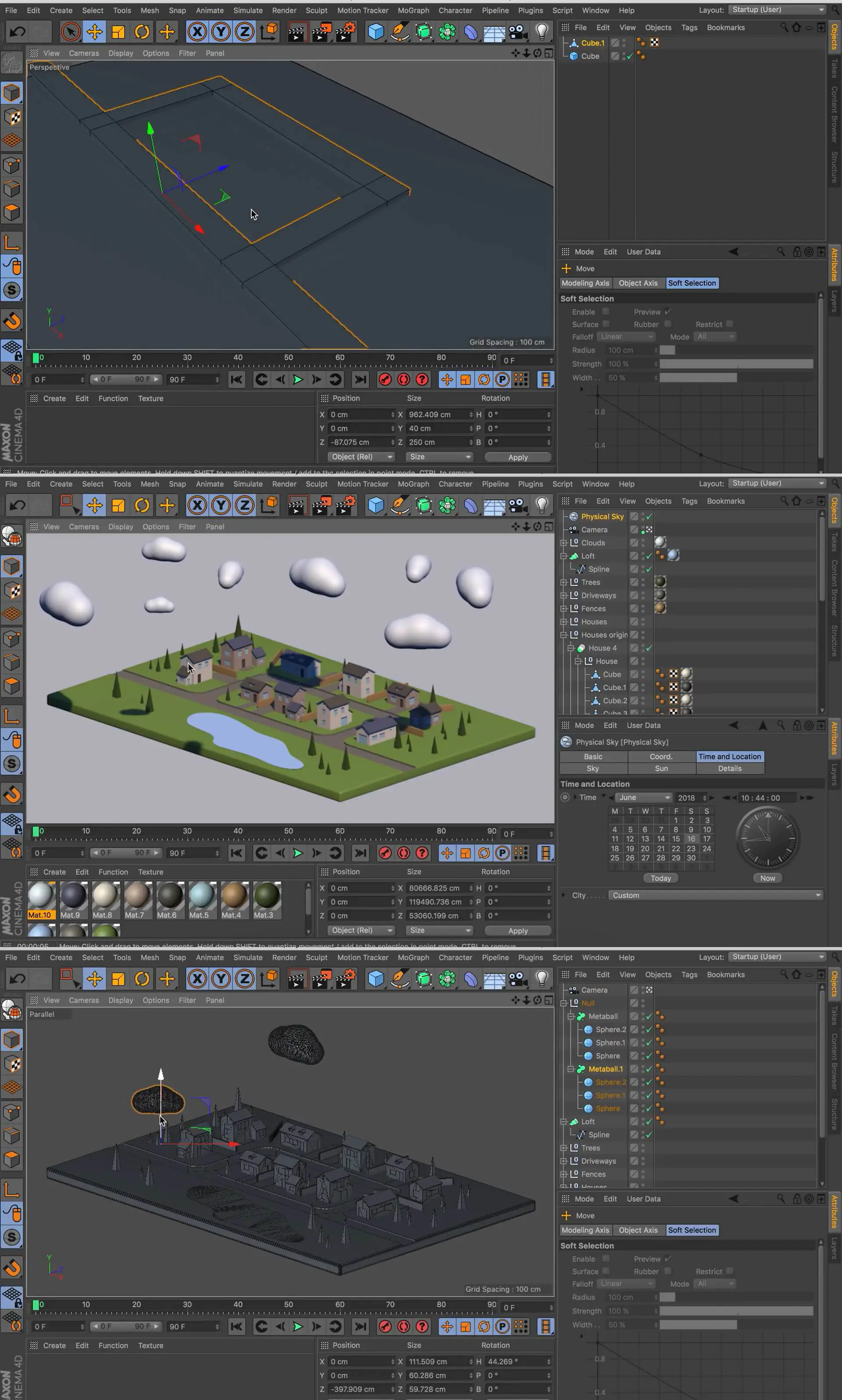842x1400 pixels.
Task: Click the Strength slider bar in top window
Action: click(x=736, y=363)
